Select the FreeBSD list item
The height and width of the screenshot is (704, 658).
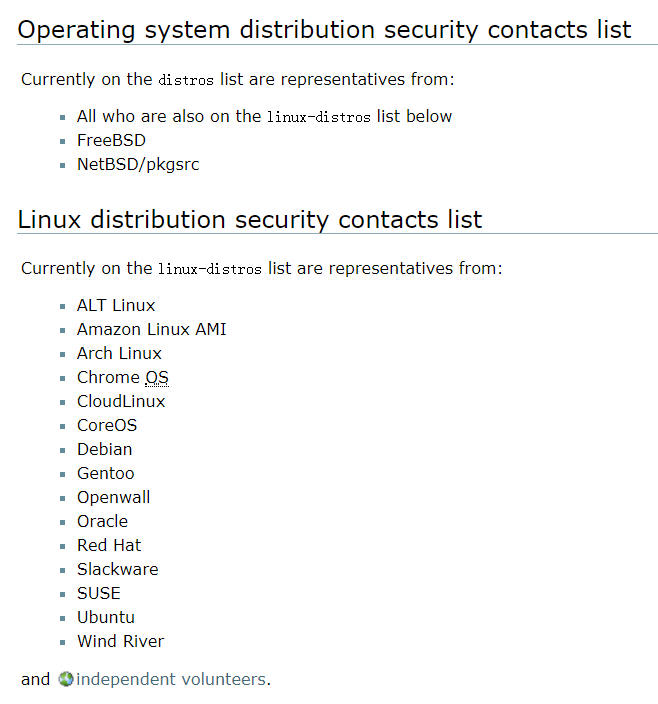pos(111,141)
